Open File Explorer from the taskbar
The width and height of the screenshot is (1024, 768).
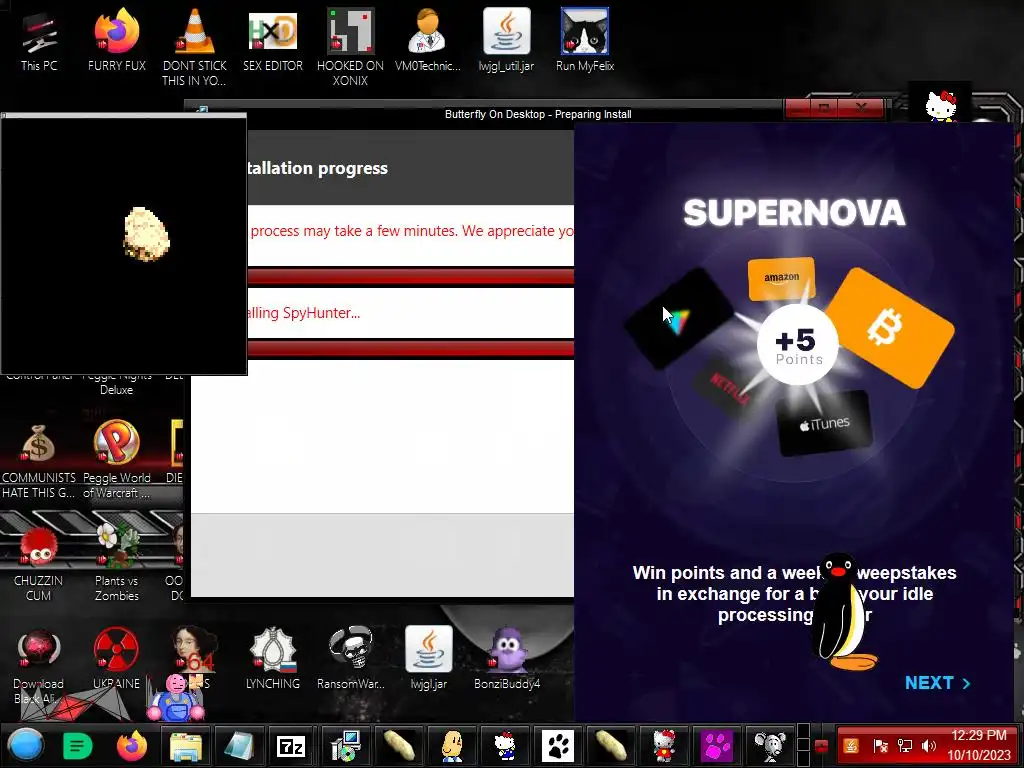[x=185, y=745]
